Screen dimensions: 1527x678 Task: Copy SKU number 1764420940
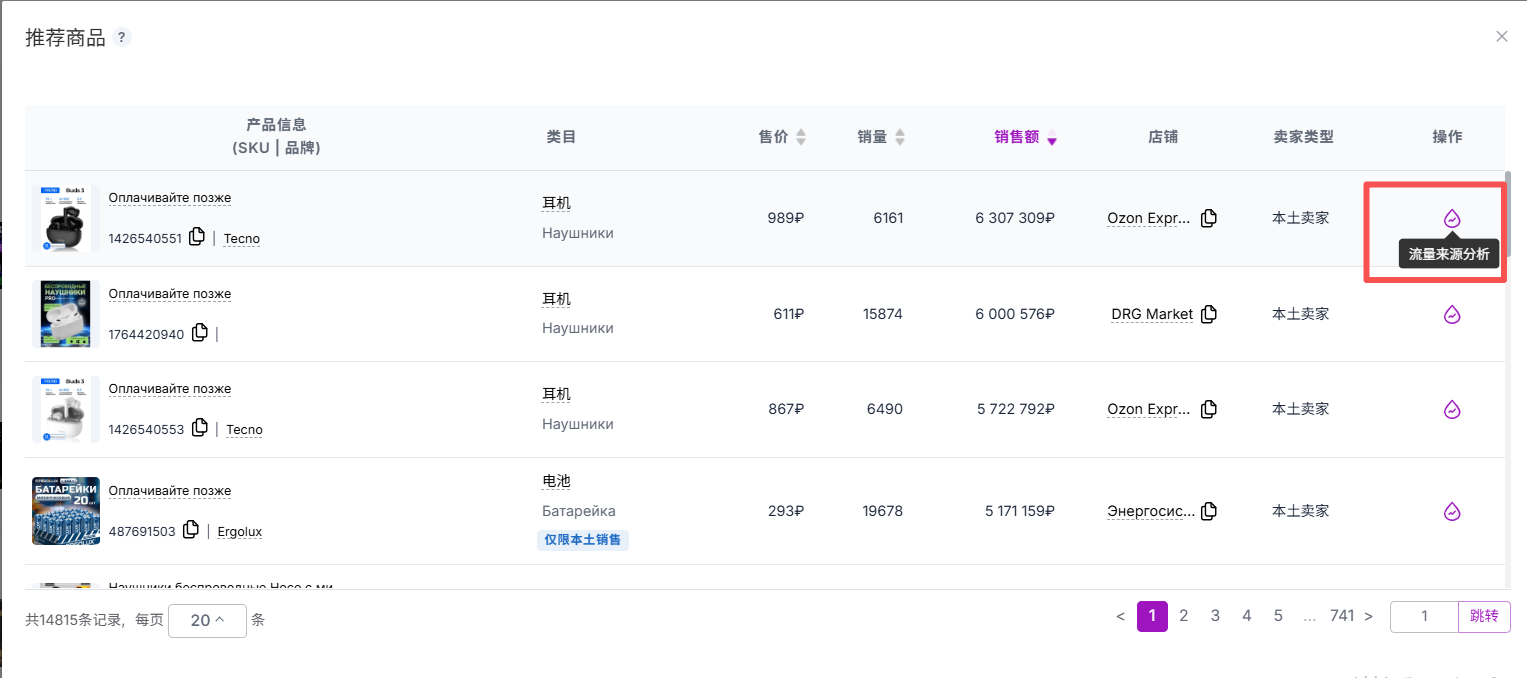click(x=200, y=333)
